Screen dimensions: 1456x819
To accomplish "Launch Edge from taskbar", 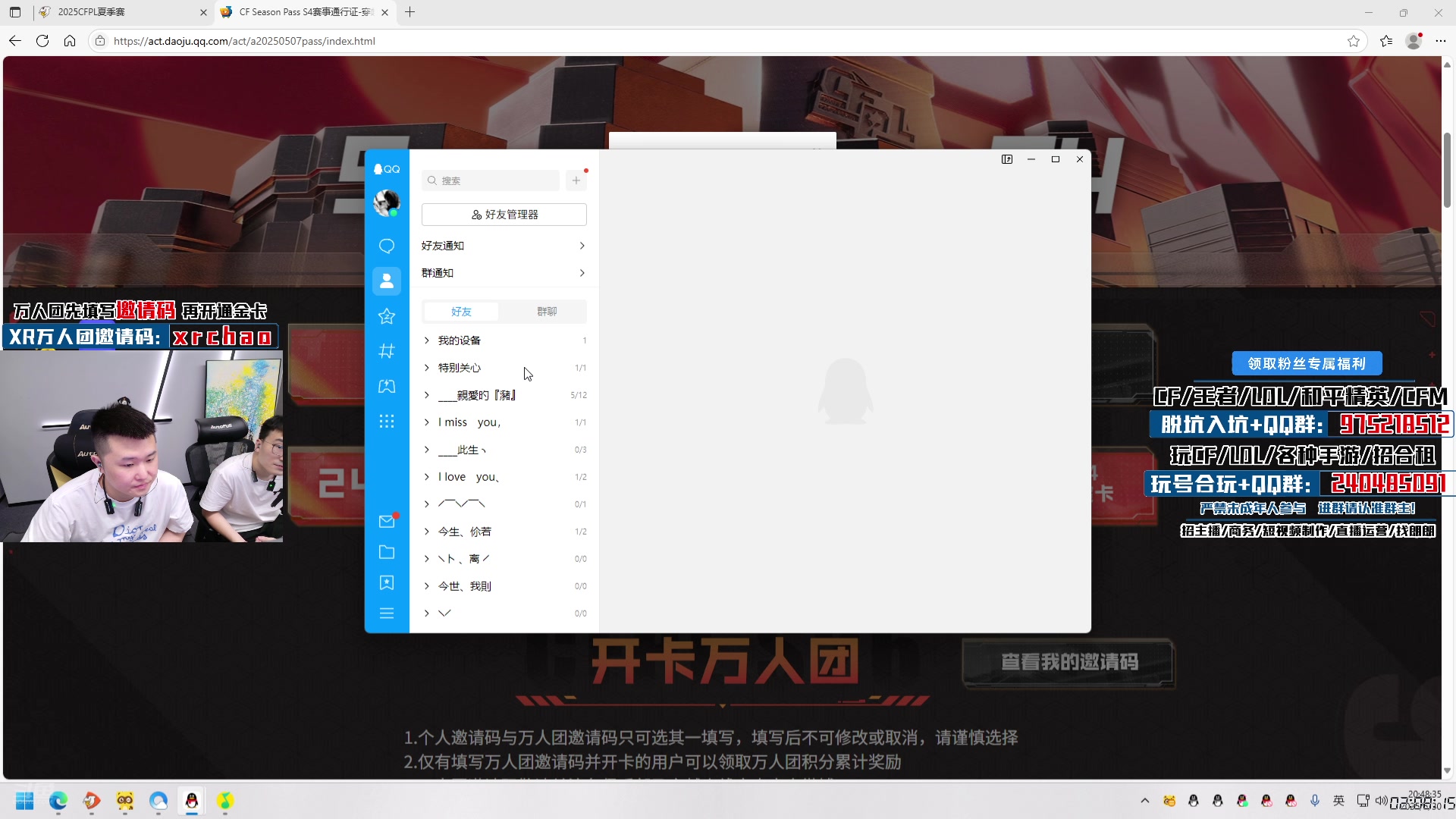I will 58,801.
